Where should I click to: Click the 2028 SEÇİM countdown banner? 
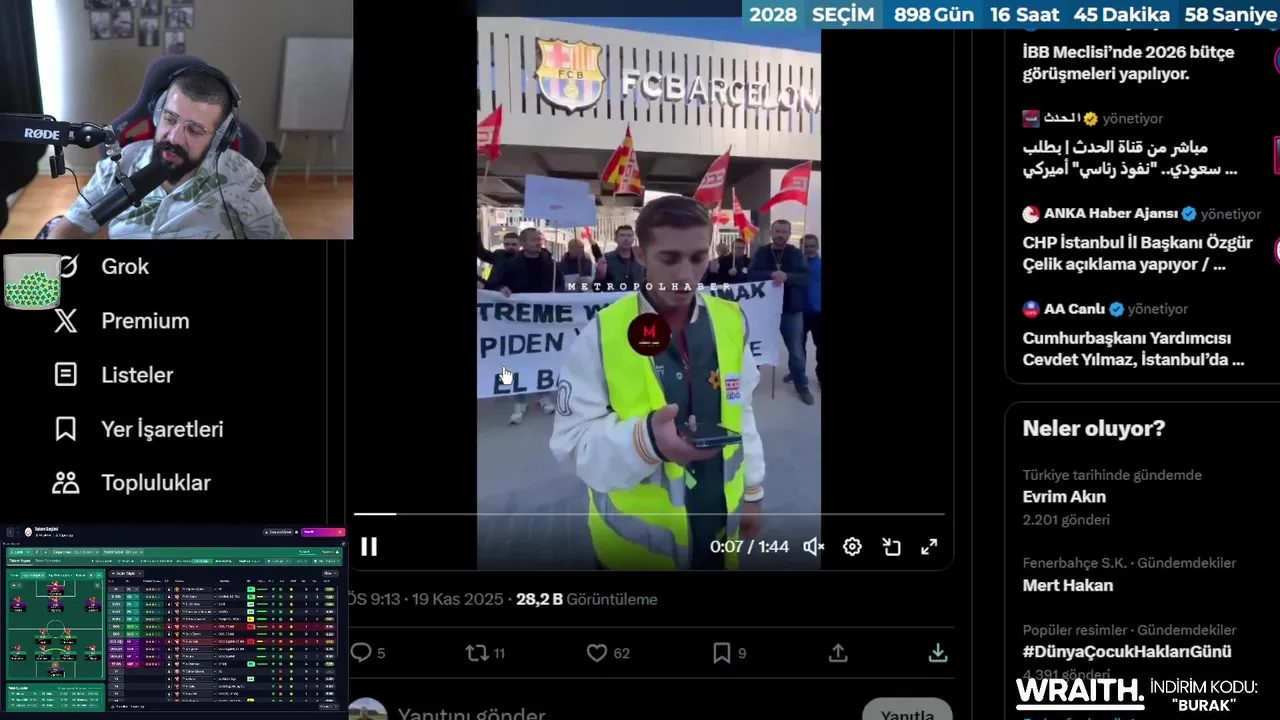[x=1011, y=15]
